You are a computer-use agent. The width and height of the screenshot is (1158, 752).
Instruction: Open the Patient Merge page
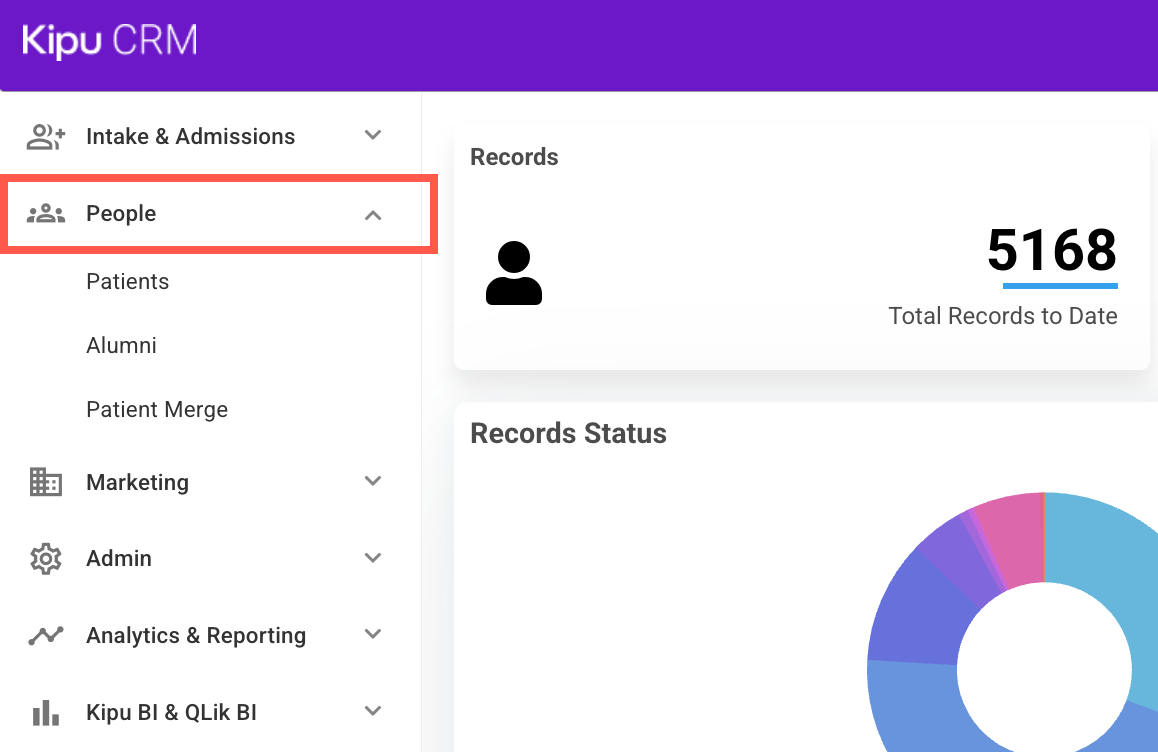[157, 409]
